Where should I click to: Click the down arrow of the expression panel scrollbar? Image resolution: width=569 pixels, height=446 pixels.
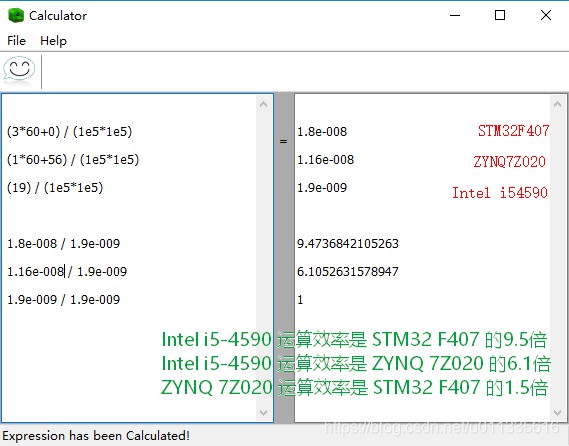click(264, 413)
